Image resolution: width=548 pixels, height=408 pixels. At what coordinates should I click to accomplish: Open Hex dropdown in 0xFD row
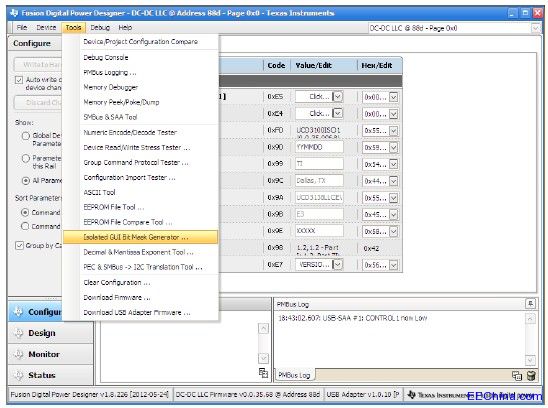[394, 131]
